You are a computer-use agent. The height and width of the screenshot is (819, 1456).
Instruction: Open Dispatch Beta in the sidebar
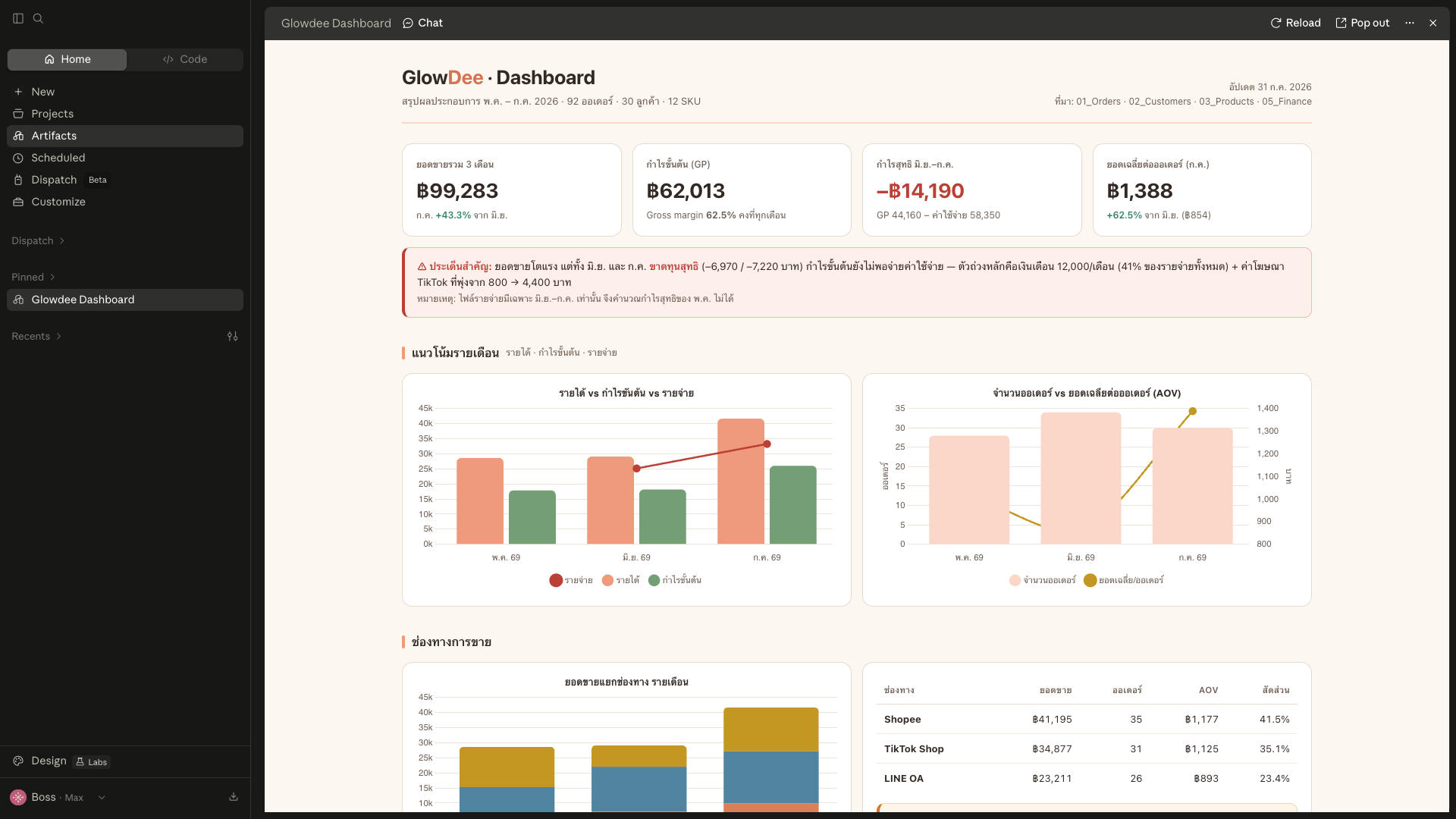coord(125,180)
